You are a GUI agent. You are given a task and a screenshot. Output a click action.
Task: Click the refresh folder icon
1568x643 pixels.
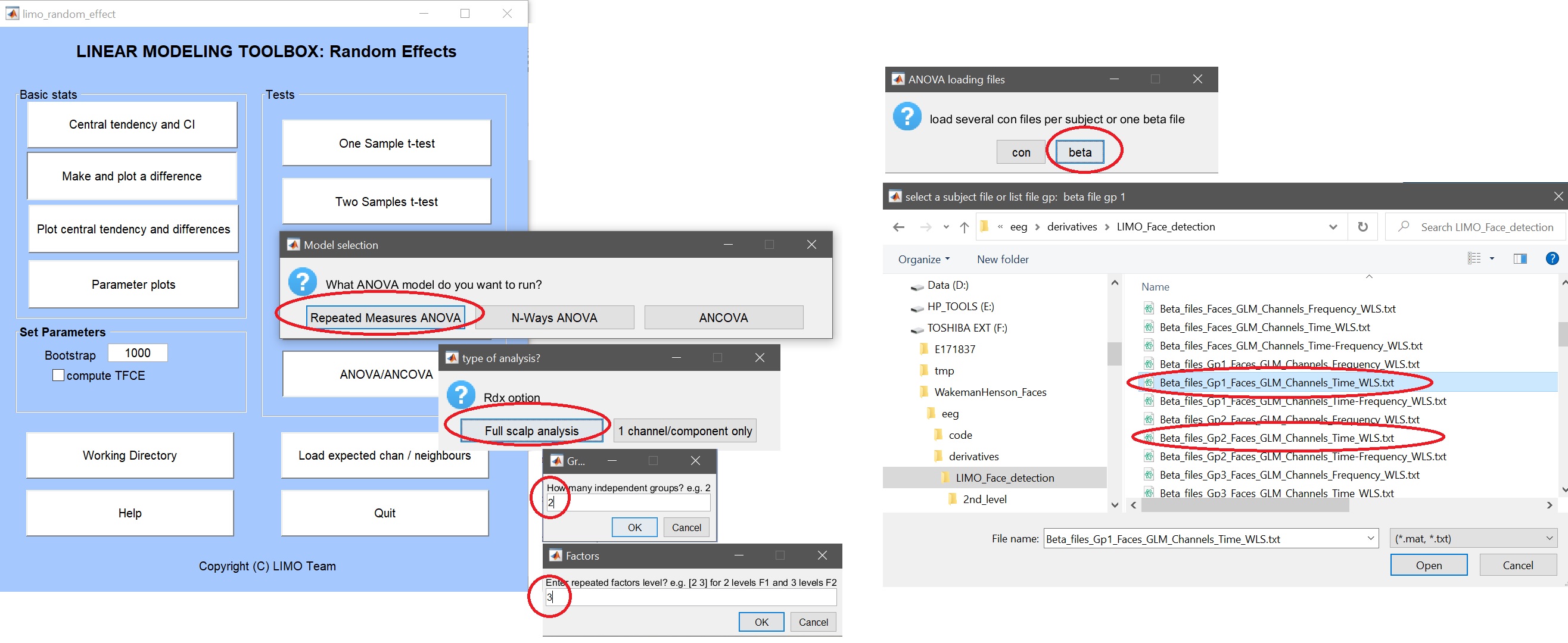tap(1363, 227)
